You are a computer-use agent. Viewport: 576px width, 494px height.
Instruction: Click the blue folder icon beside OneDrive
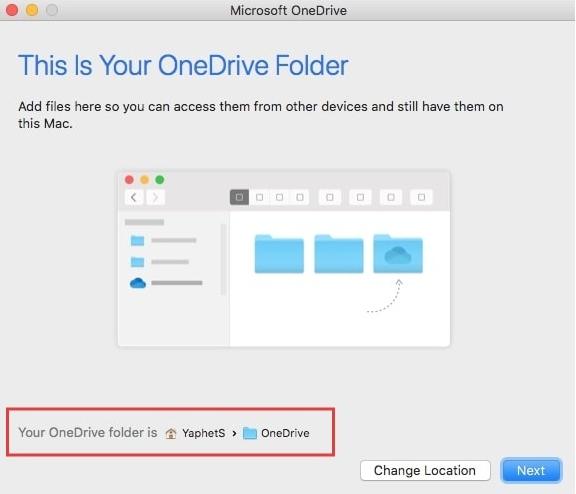point(250,433)
